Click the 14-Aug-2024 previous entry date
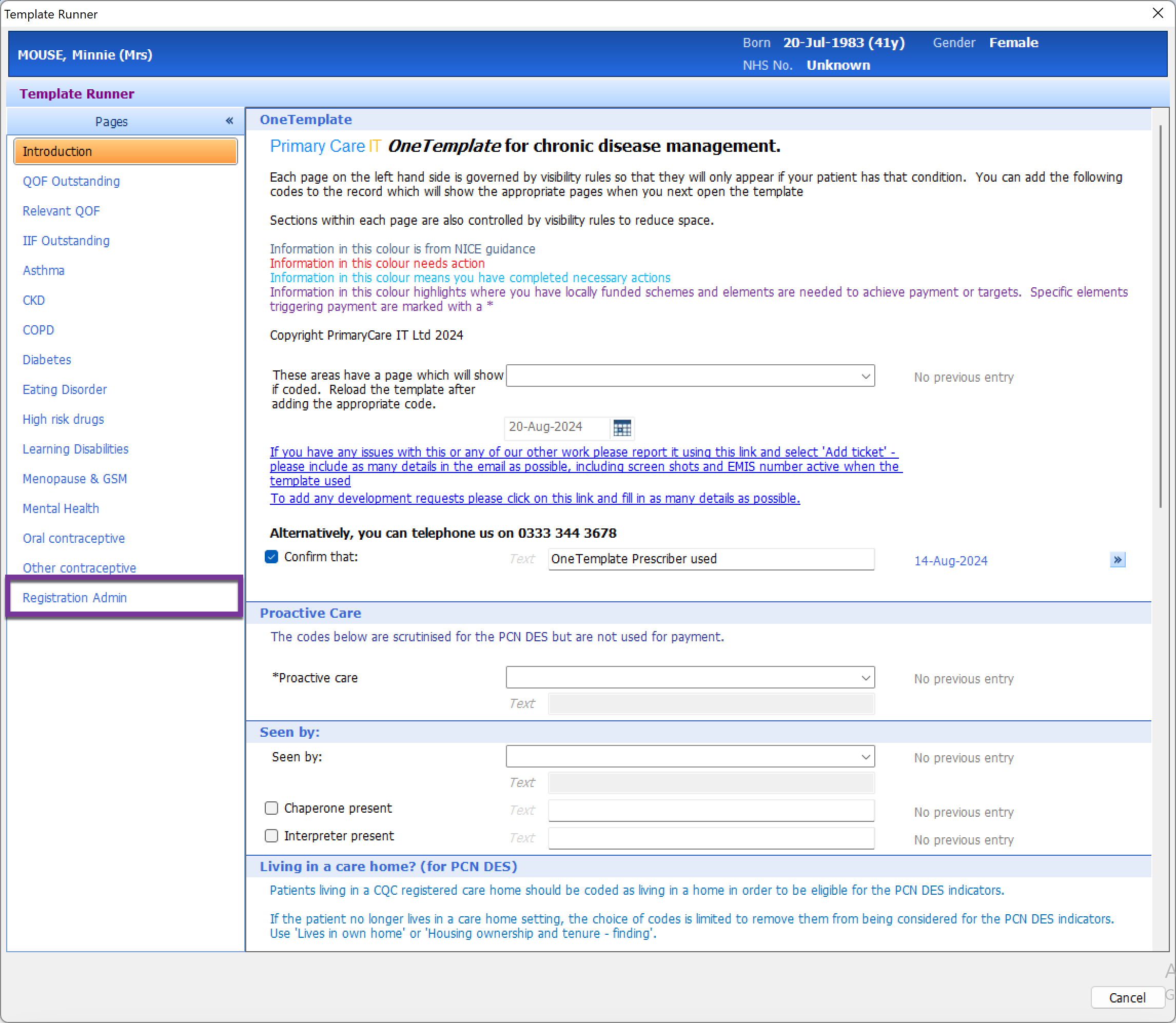The width and height of the screenshot is (1176, 1023). pos(951,561)
